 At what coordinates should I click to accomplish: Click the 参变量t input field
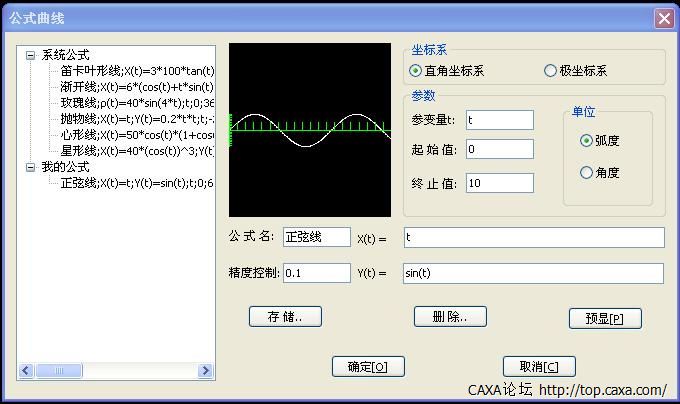pos(500,120)
